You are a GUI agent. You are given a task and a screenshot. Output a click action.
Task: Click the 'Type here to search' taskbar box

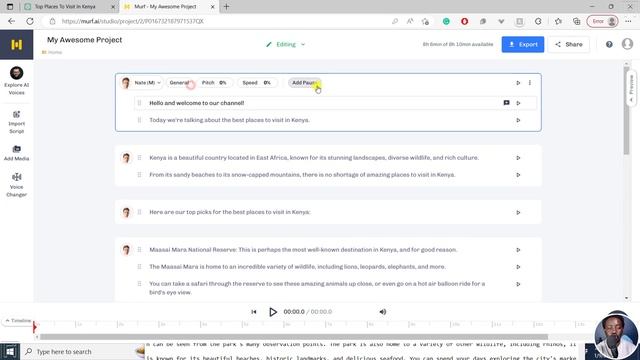(x=82, y=351)
